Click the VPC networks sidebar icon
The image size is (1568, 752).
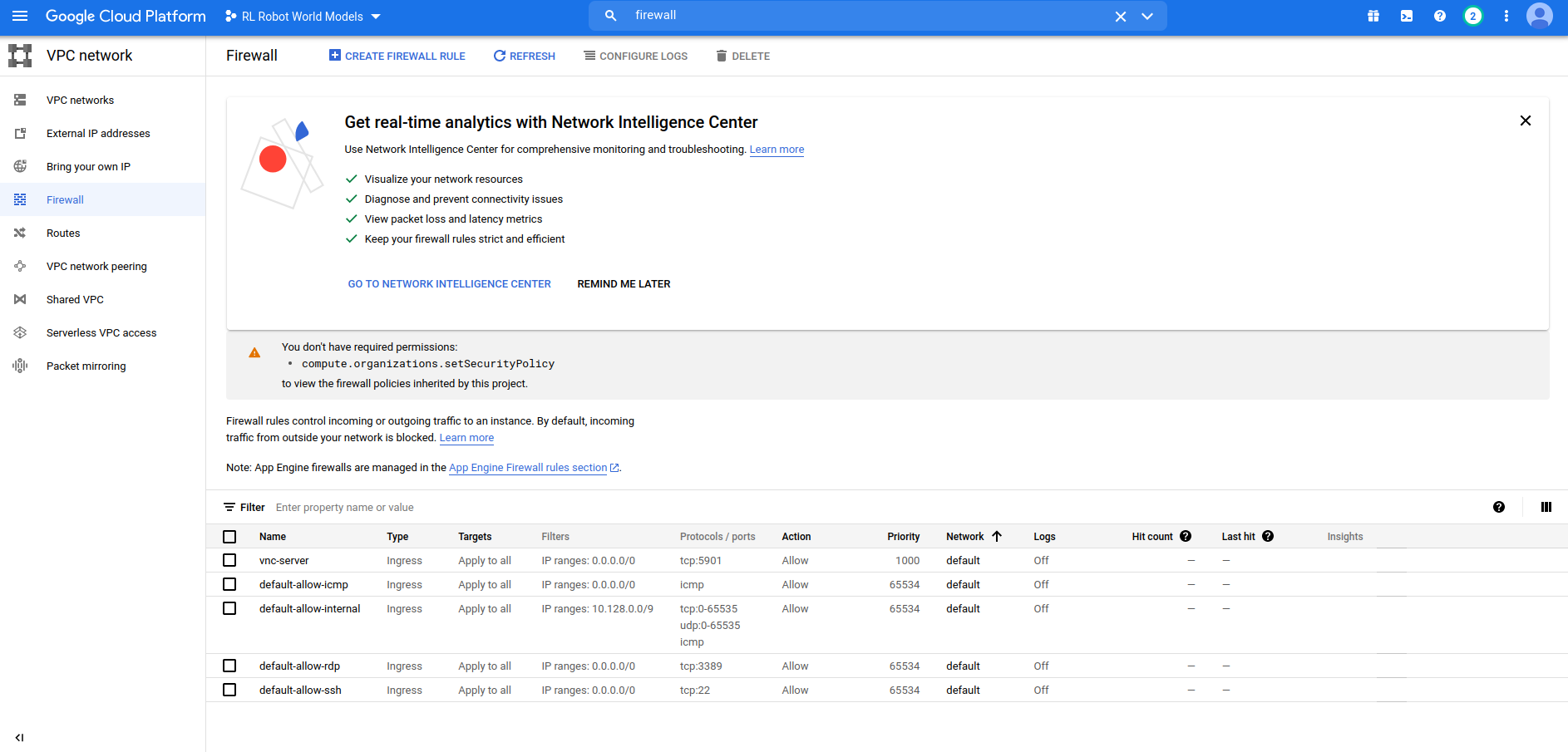tap(20, 100)
